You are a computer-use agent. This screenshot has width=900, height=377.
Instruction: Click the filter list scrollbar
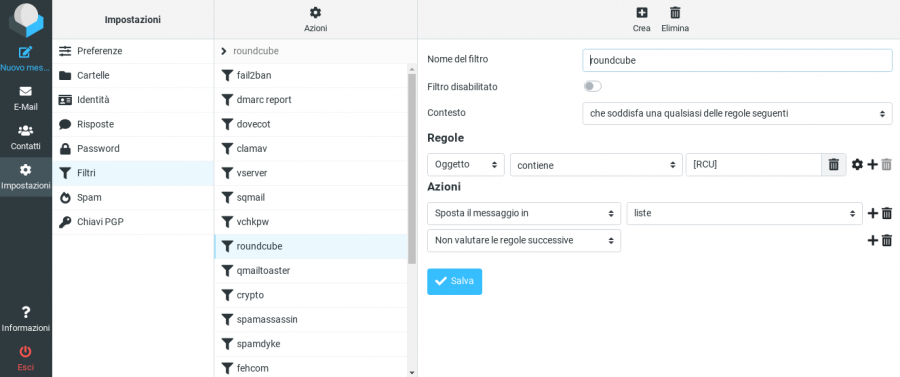click(x=412, y=169)
